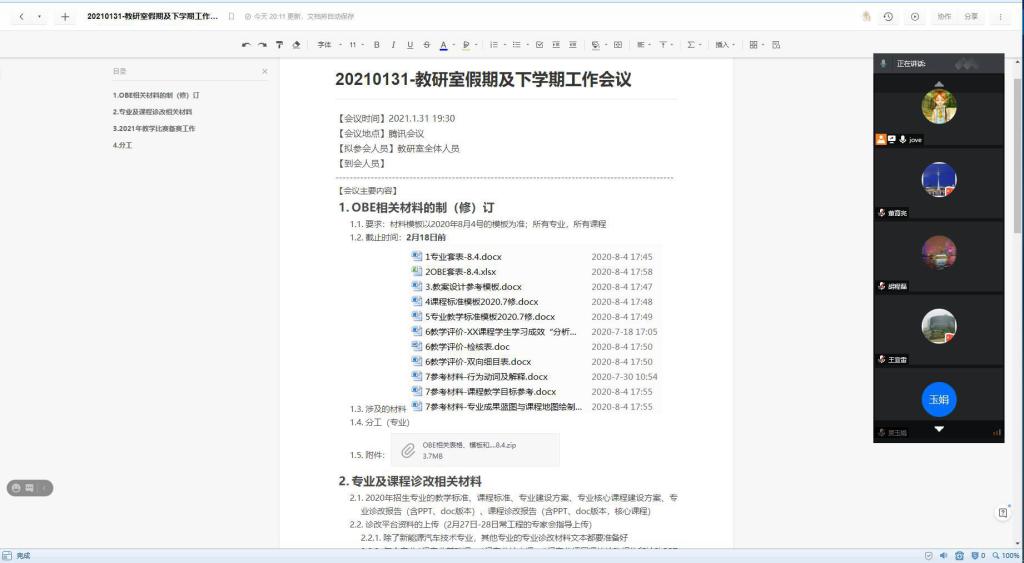Open version history clock icon
Viewport: 1024px width, 563px height.
tap(888, 17)
